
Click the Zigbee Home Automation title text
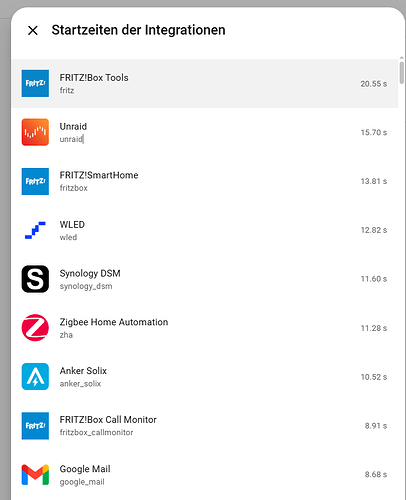point(114,322)
